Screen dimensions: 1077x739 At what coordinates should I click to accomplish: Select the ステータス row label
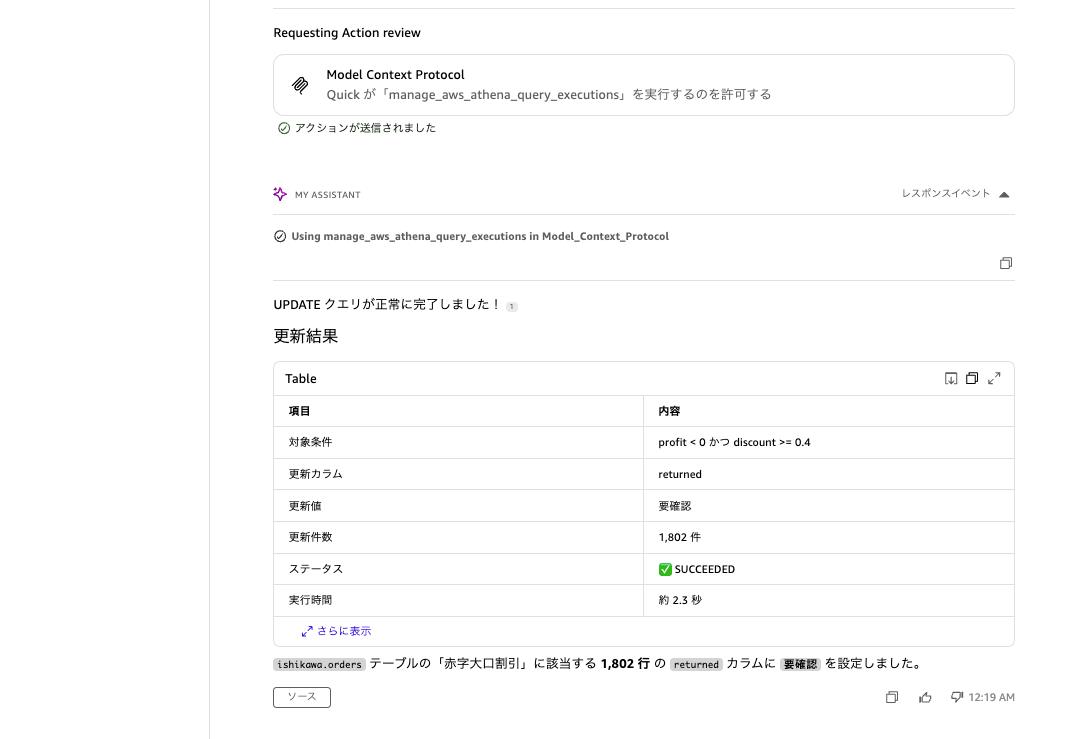tap(315, 569)
